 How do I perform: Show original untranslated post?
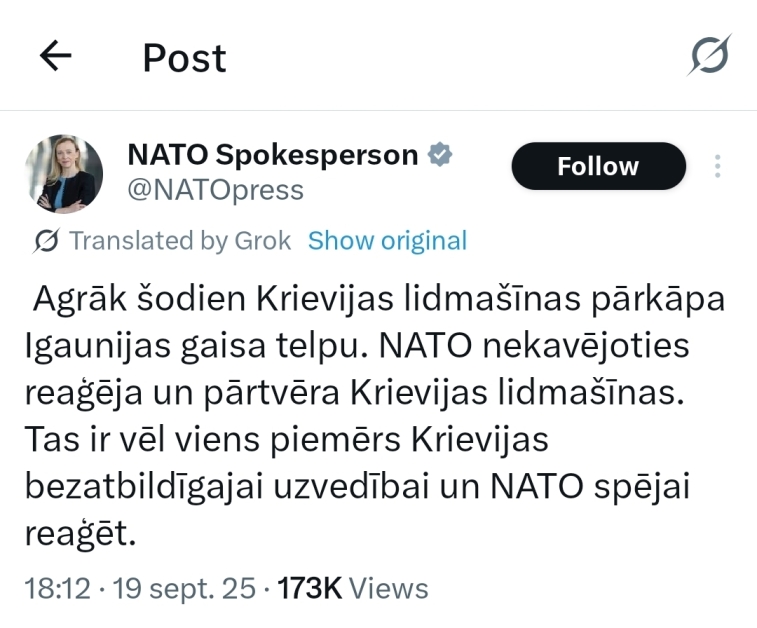[x=387, y=241]
